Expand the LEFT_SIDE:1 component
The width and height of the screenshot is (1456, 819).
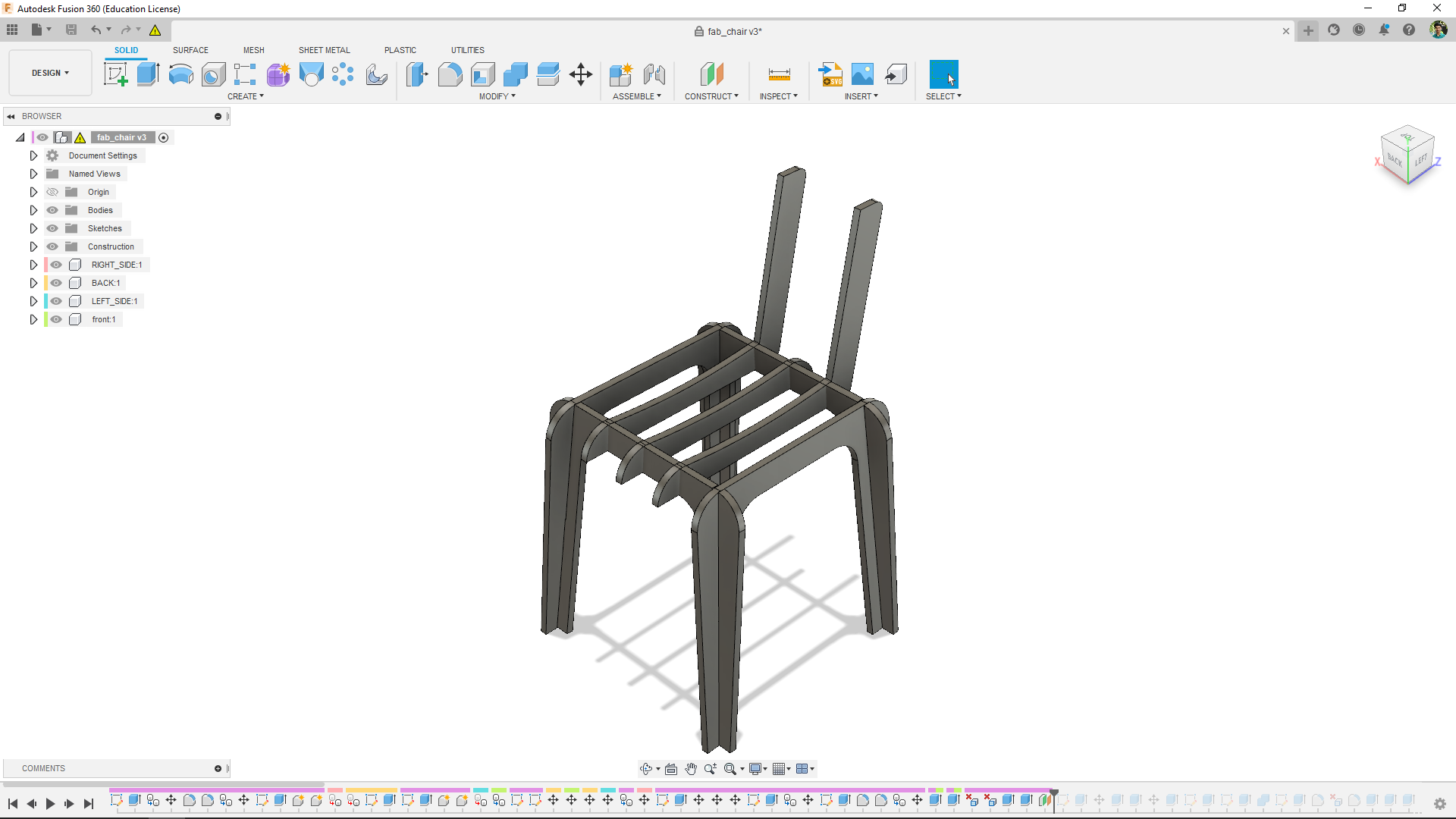pyautogui.click(x=33, y=301)
